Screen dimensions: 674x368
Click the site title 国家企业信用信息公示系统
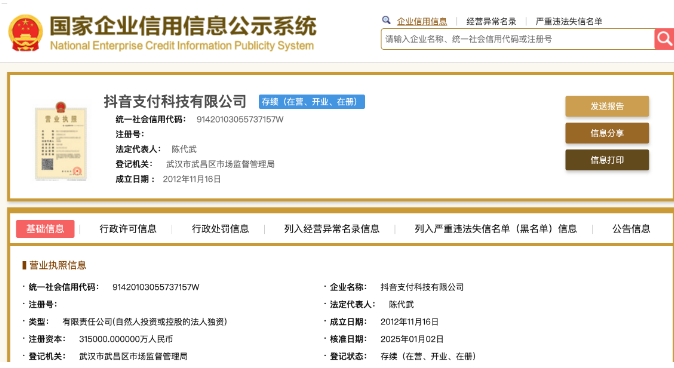coord(183,26)
